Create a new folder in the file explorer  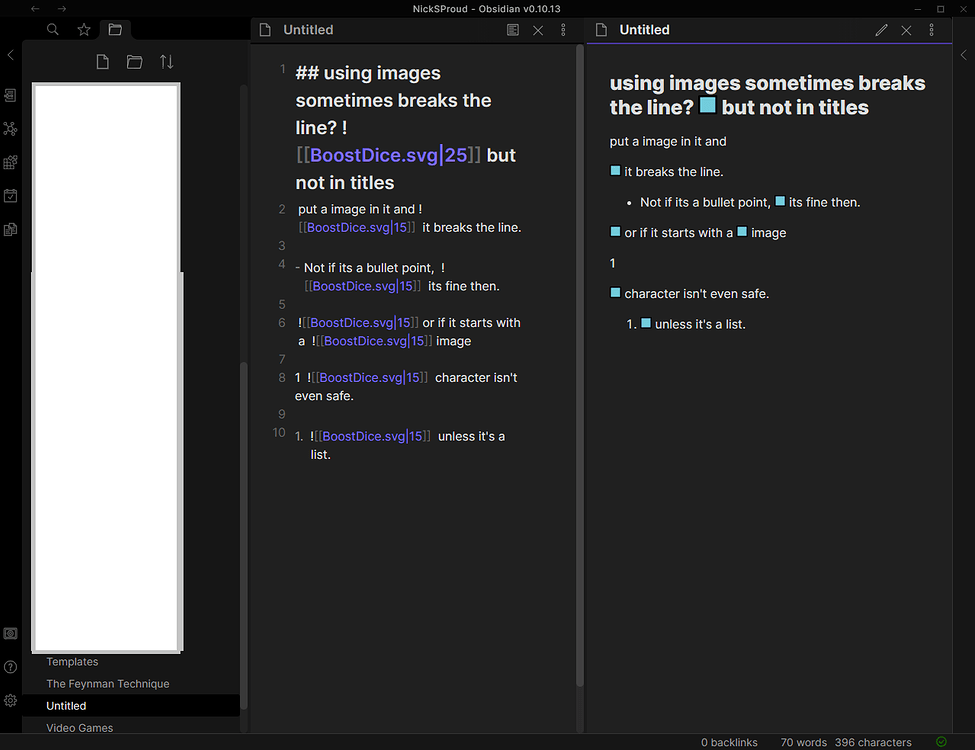click(134, 61)
